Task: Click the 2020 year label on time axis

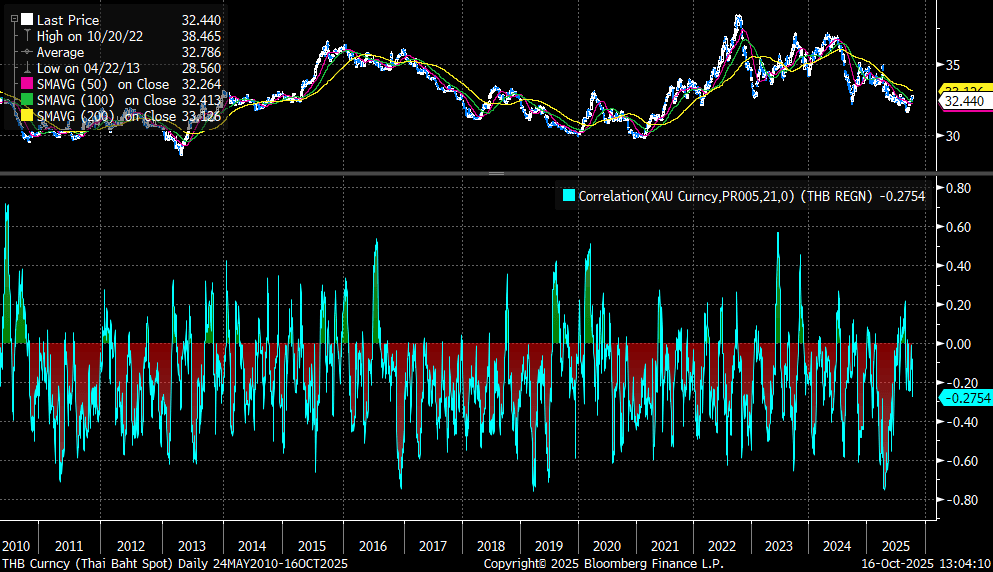Action: click(607, 546)
